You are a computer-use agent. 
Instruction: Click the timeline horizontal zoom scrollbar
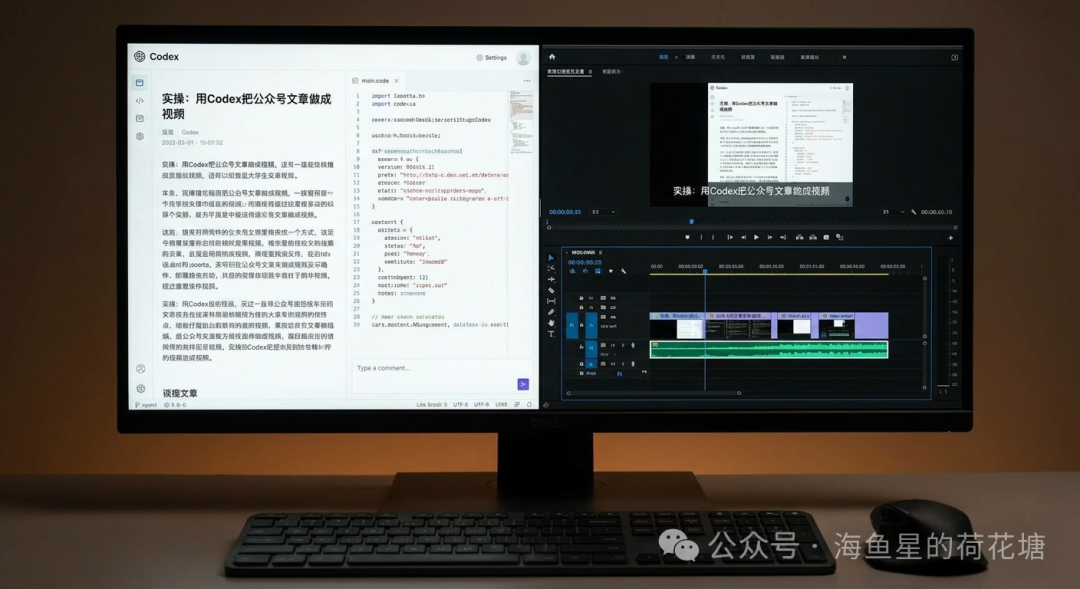pyautogui.click(x=654, y=393)
